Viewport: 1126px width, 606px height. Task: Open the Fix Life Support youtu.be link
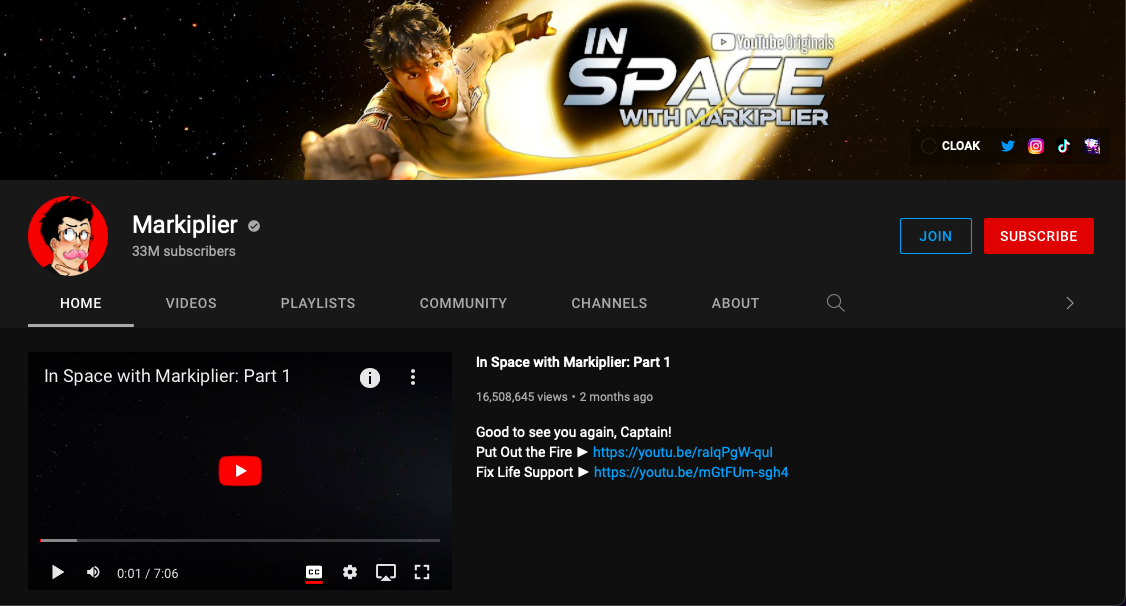tap(691, 472)
